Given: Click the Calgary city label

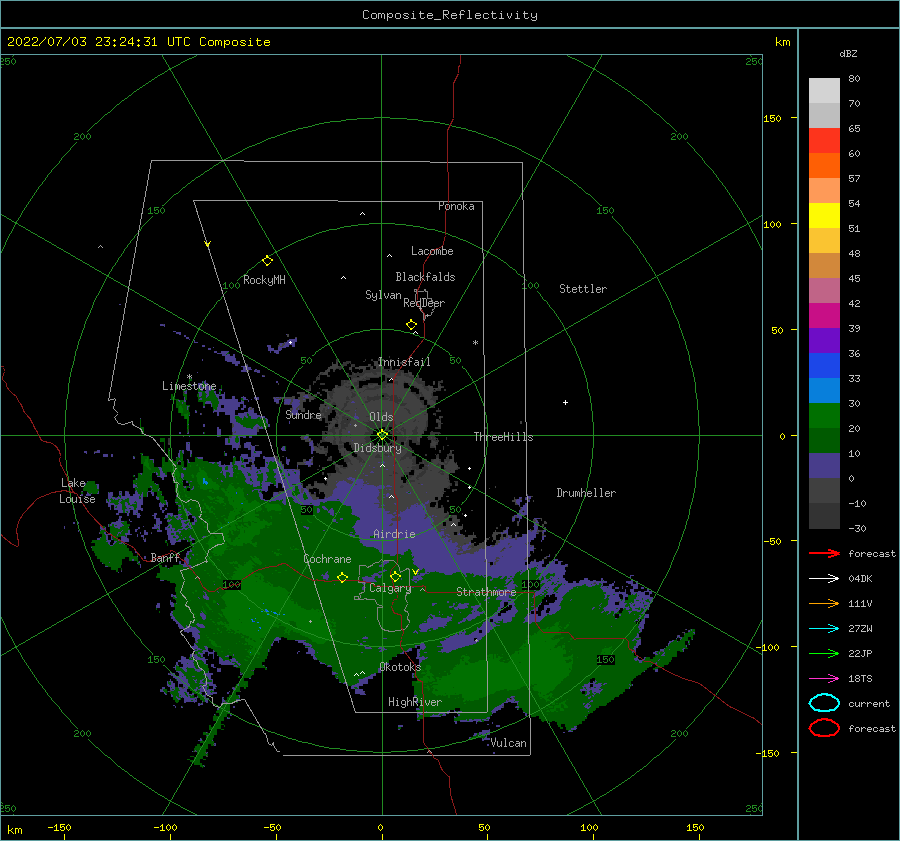Looking at the screenshot, I should pos(390,588).
